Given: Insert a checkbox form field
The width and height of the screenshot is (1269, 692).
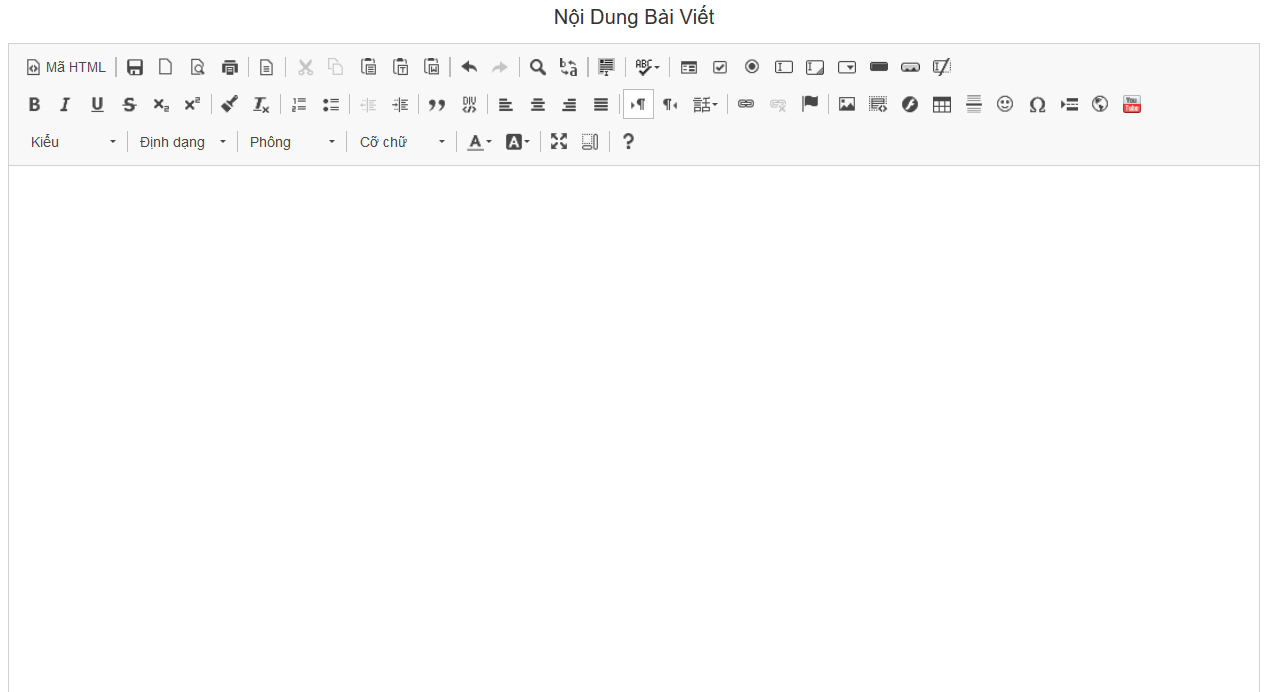Looking at the screenshot, I should pyautogui.click(x=720, y=67).
